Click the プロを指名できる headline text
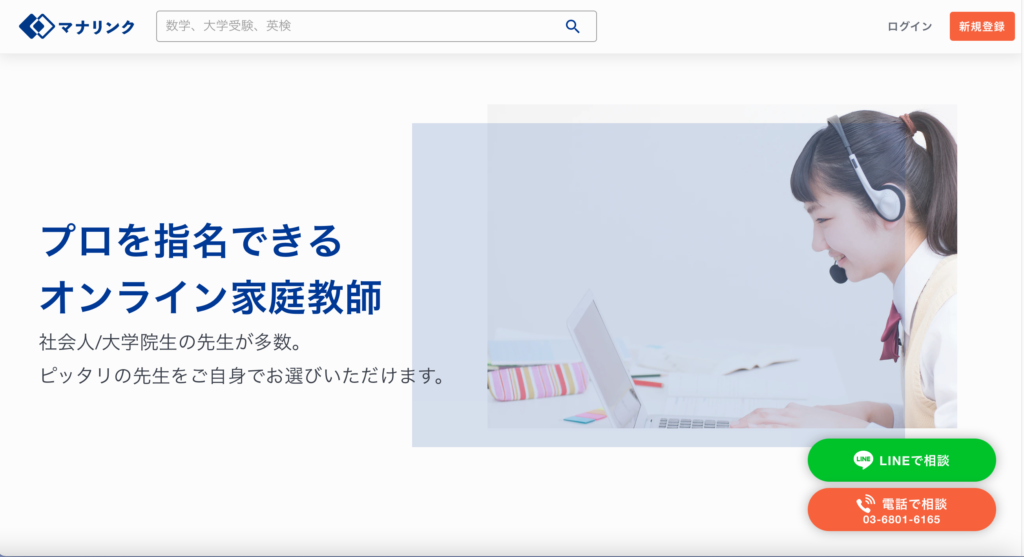This screenshot has height=557, width=1024. 191,241
